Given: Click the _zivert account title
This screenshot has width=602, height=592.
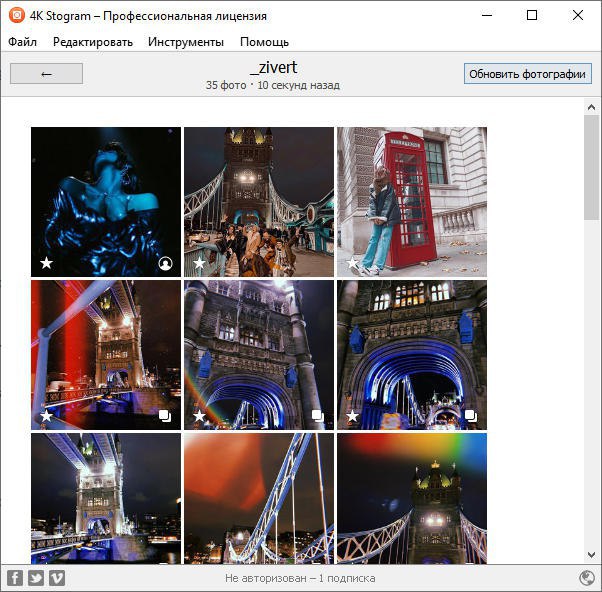Looking at the screenshot, I should point(273,68).
